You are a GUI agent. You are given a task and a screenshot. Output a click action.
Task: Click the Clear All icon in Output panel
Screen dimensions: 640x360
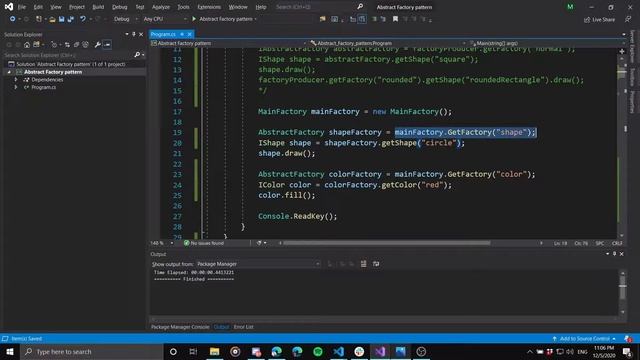(x=363, y=264)
